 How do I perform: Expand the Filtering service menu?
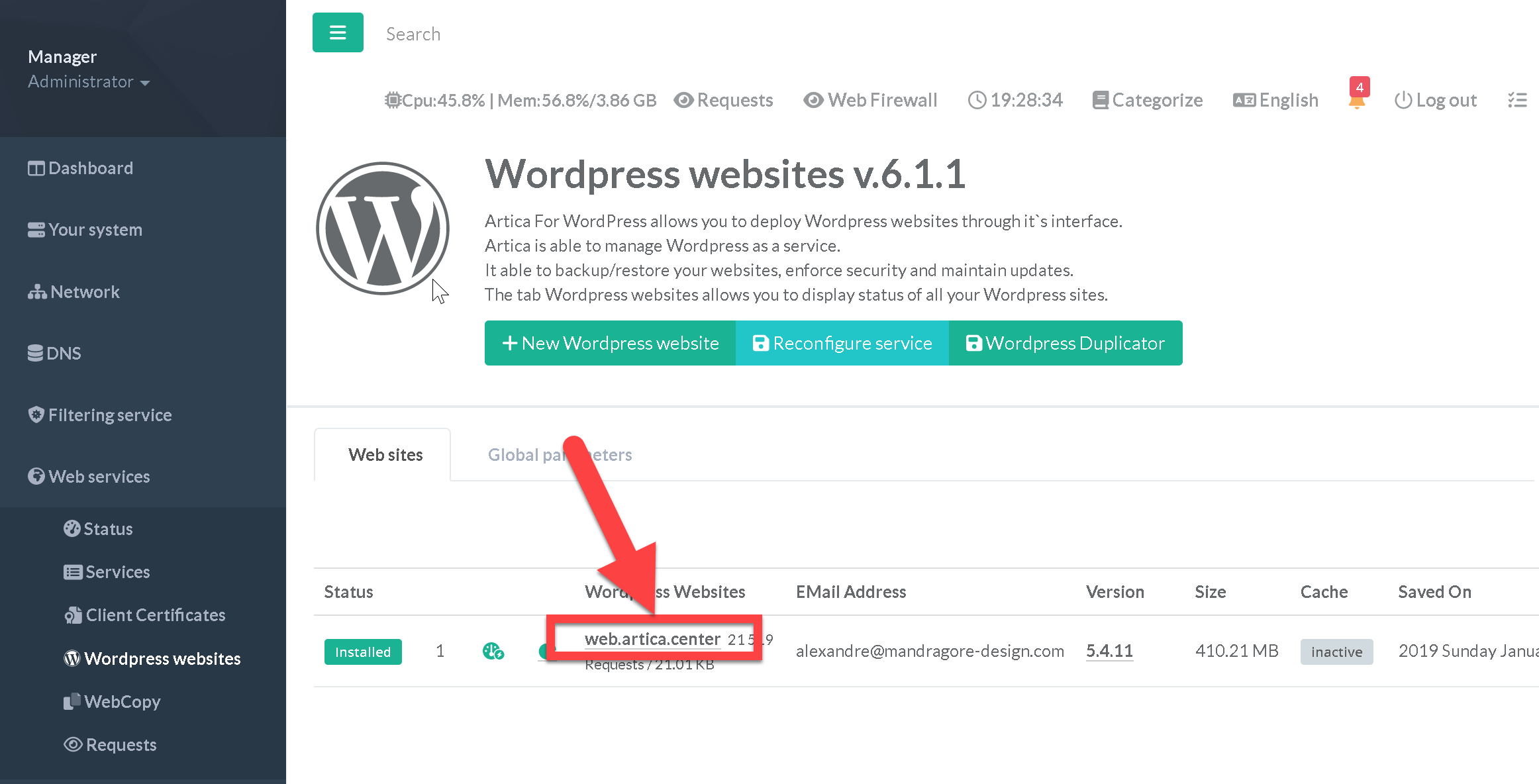[x=109, y=415]
